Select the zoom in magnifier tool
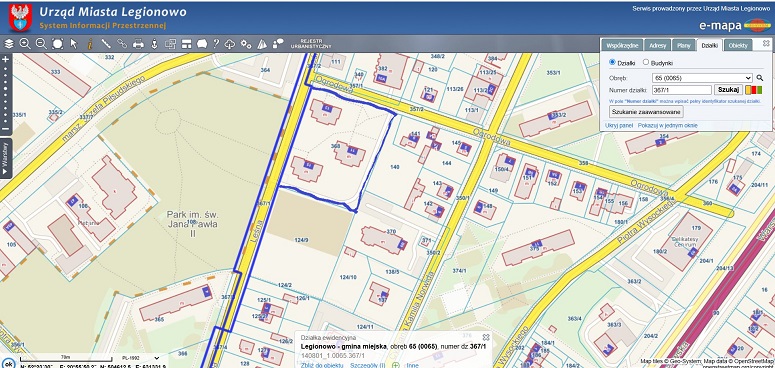Viewport: 775px width, 368px height. [x=25, y=43]
